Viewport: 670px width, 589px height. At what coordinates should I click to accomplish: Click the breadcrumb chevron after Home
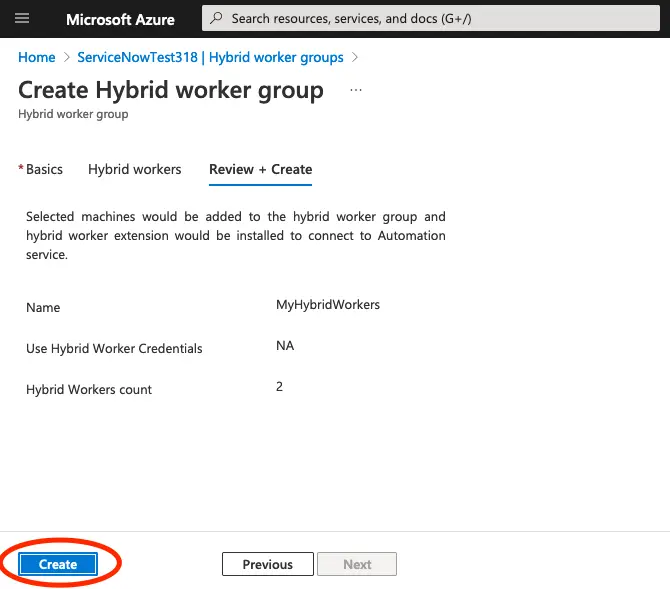point(66,57)
